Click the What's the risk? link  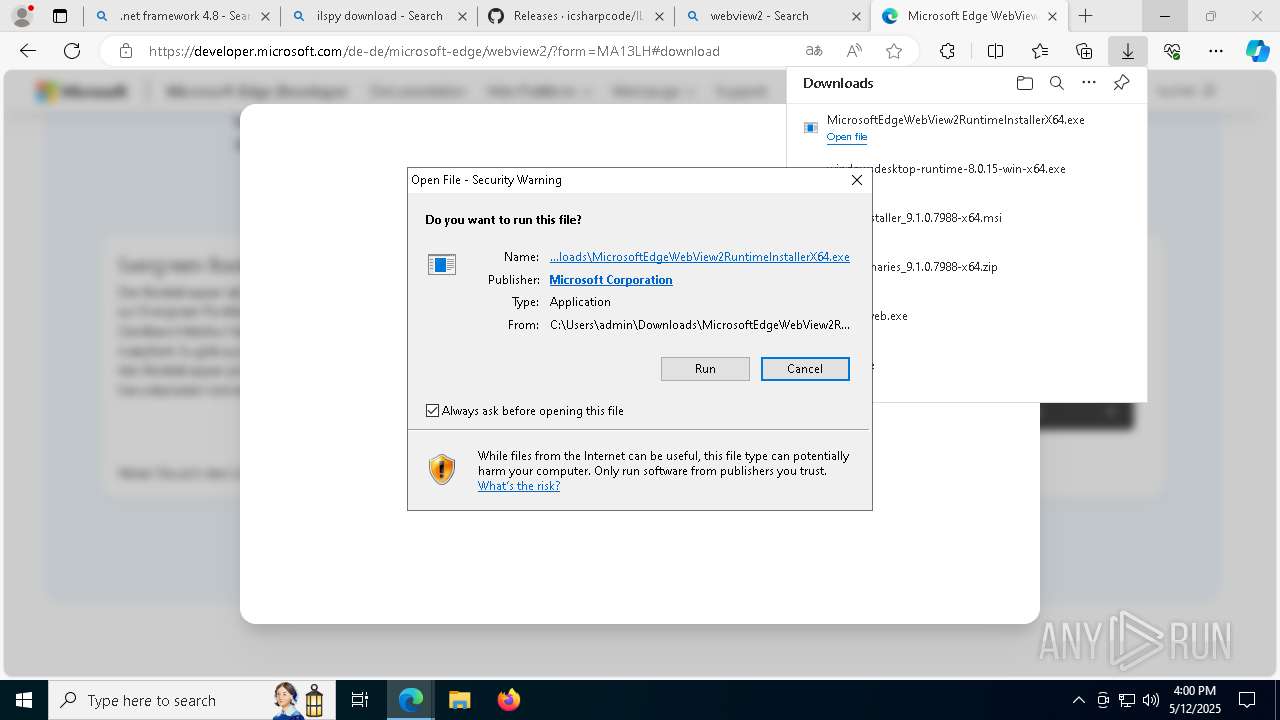[x=519, y=486]
